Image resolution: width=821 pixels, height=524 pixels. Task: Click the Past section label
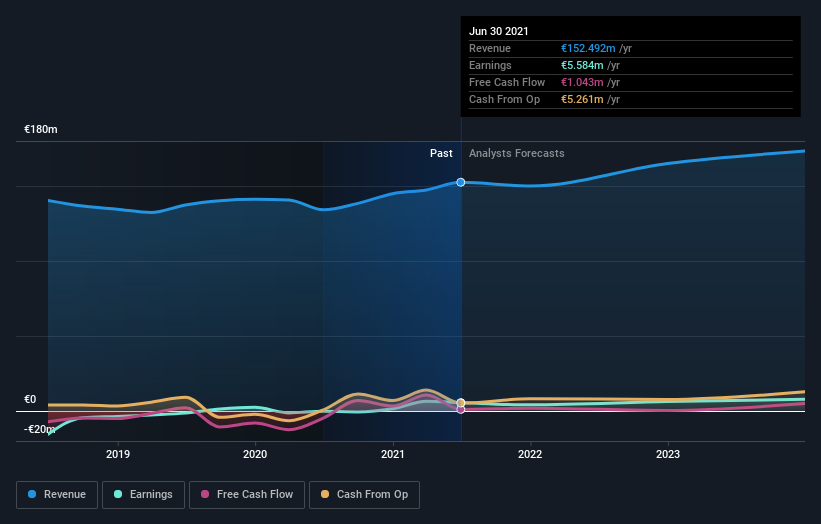441,153
